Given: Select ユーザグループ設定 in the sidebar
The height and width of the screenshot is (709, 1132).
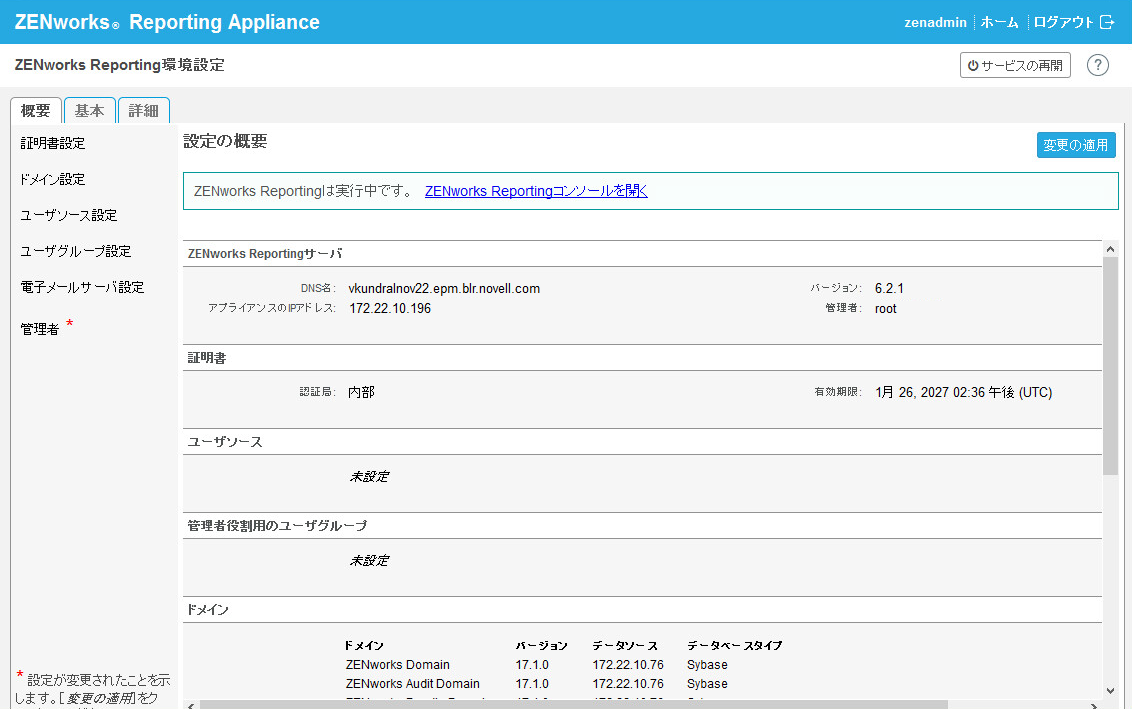Looking at the screenshot, I should 76,251.
